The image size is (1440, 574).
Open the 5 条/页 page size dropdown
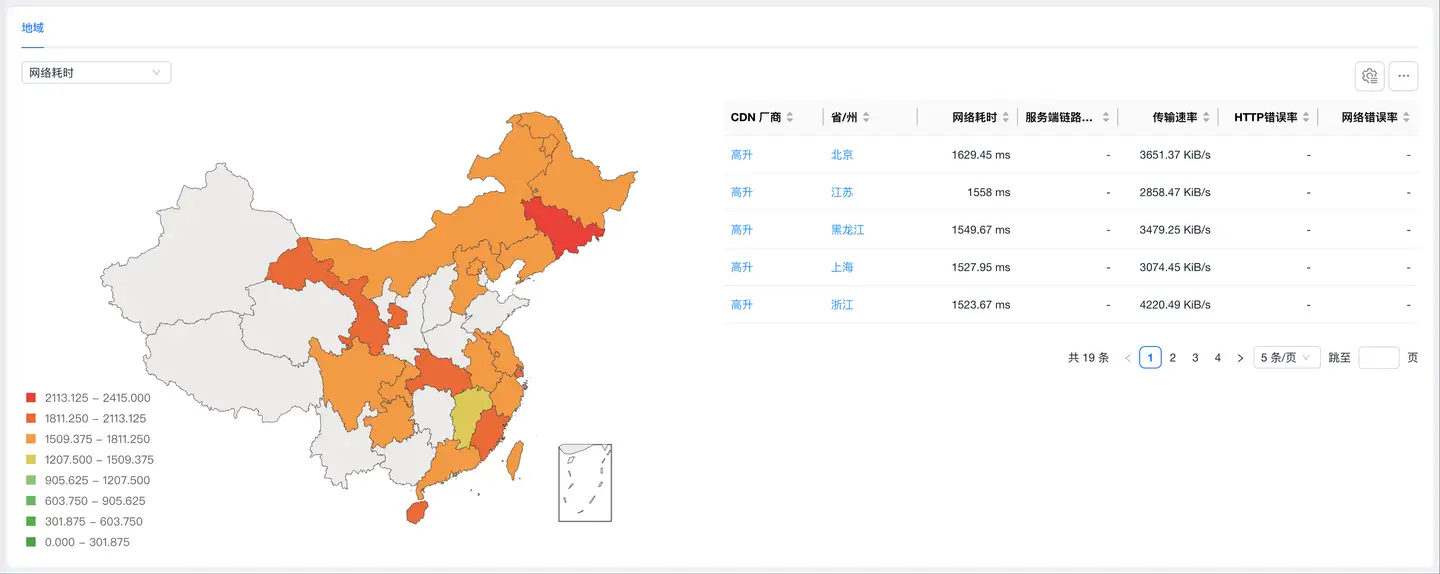(x=1286, y=358)
